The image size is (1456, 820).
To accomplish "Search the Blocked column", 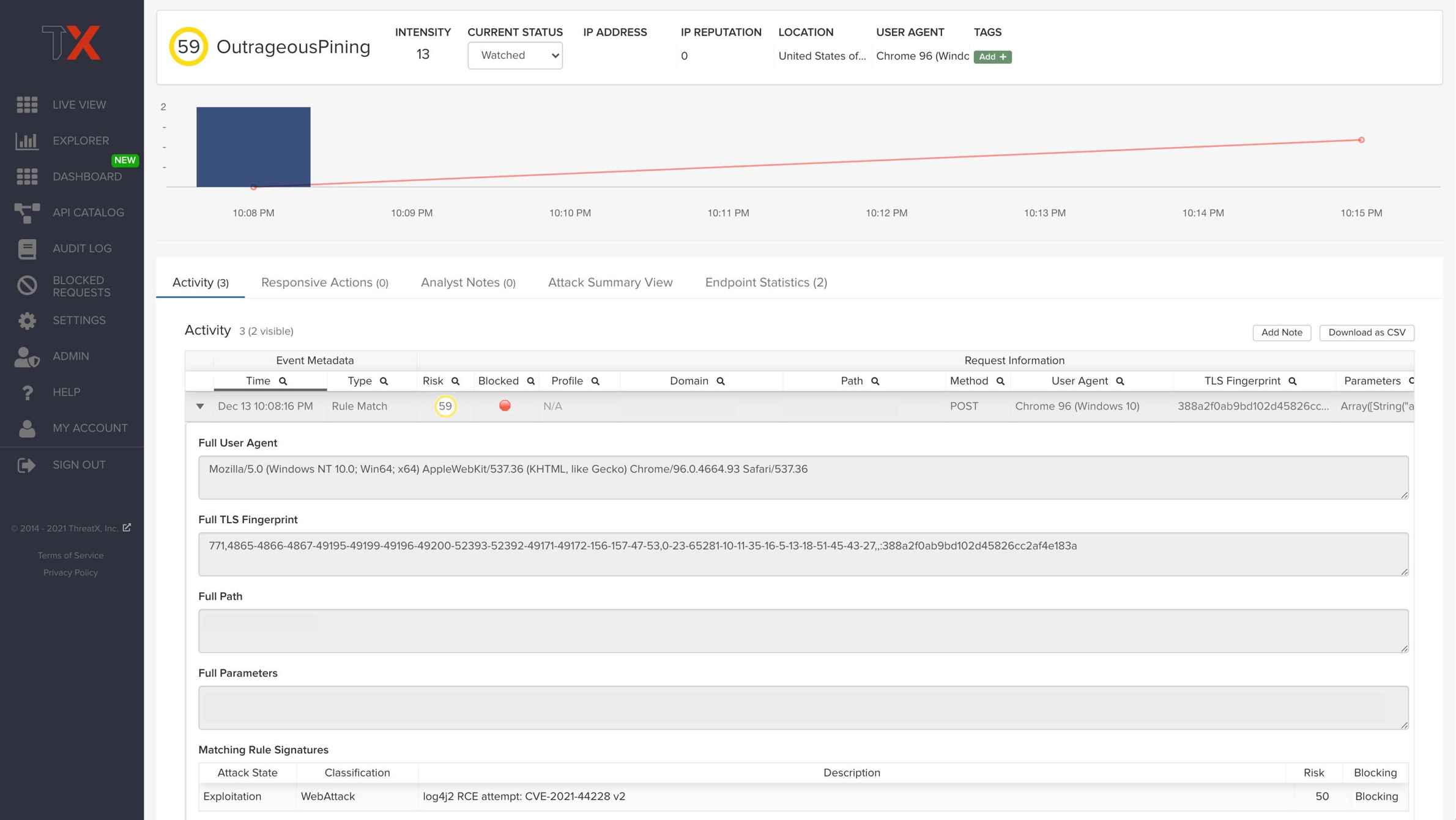I will [531, 381].
